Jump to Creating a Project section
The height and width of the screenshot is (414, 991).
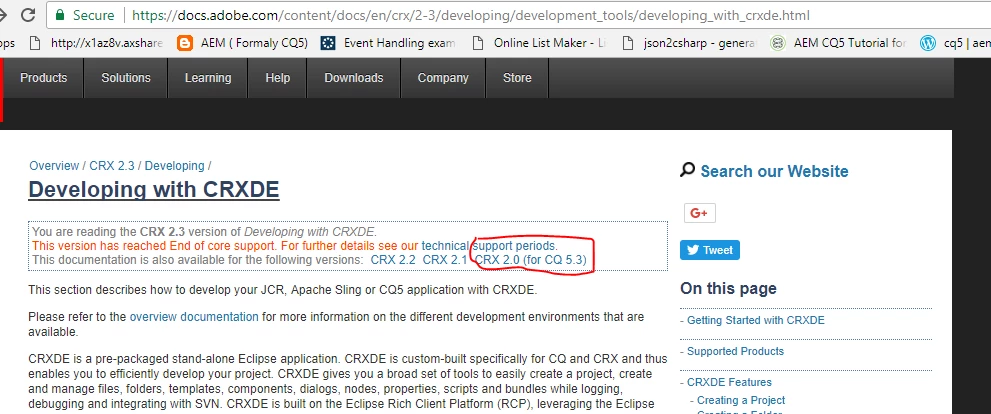741,400
